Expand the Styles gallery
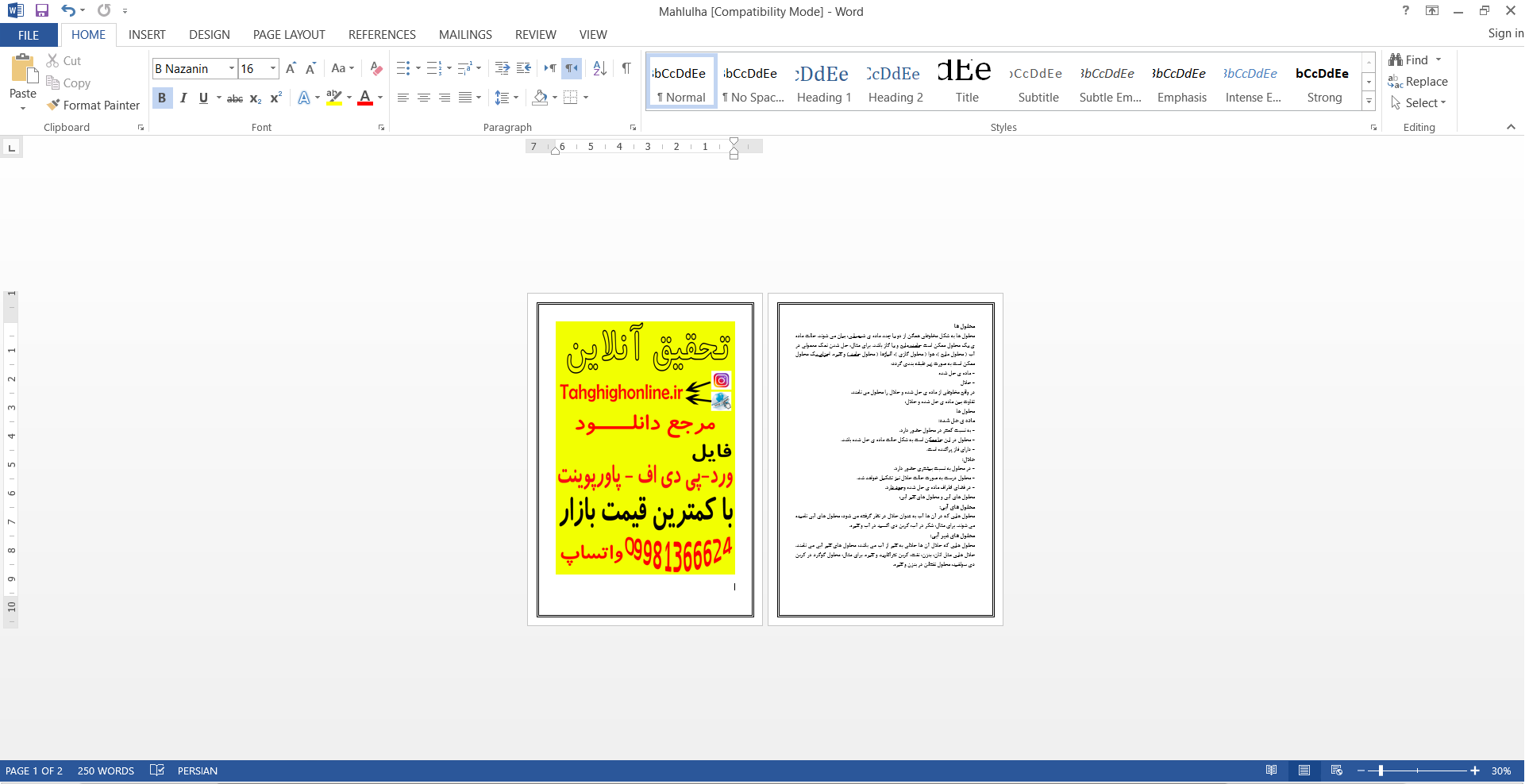1529x784 pixels. 1369,101
